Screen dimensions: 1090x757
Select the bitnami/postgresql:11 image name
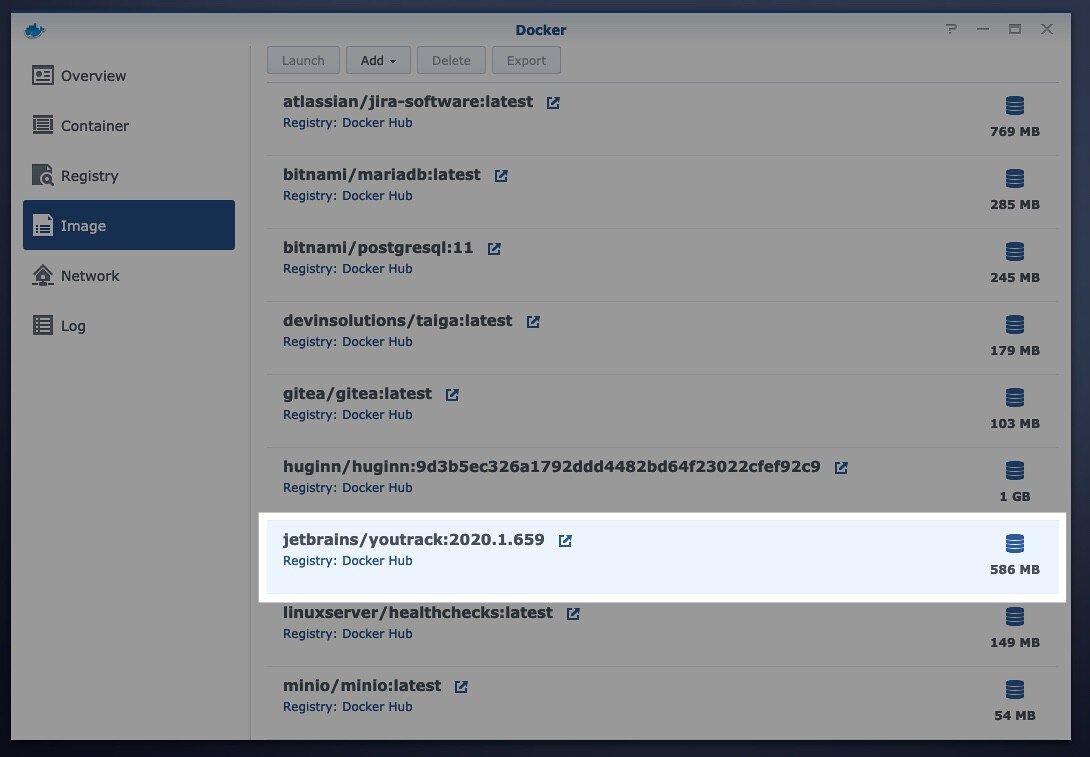378,247
